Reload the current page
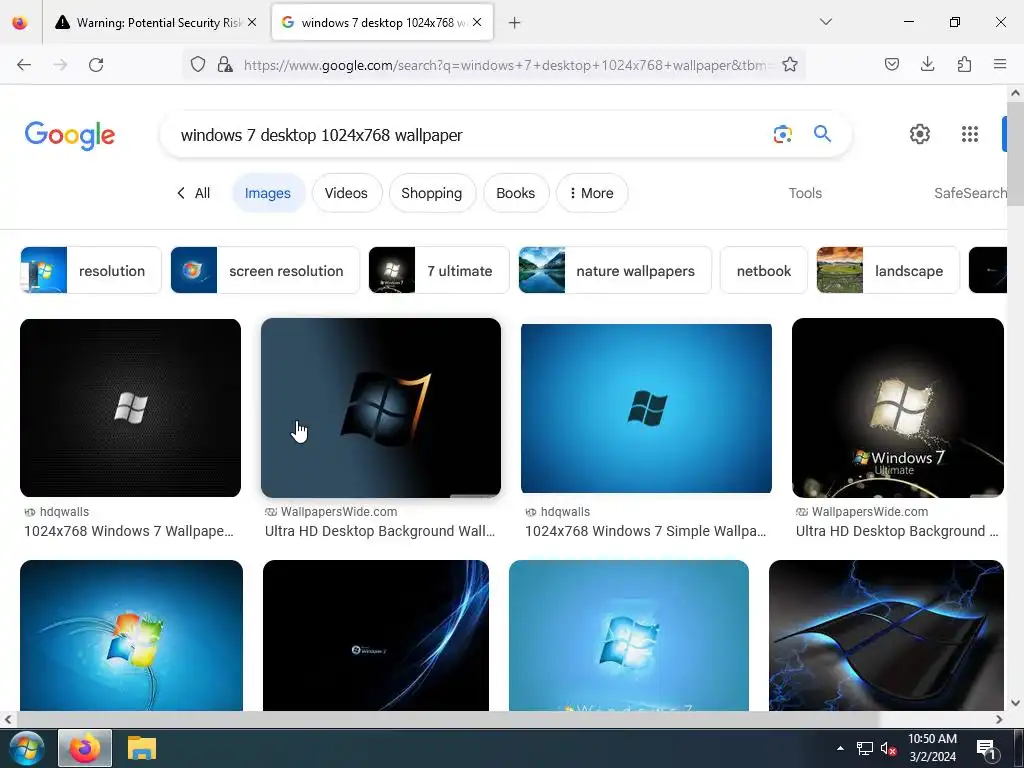The height and width of the screenshot is (768, 1024). click(x=96, y=64)
